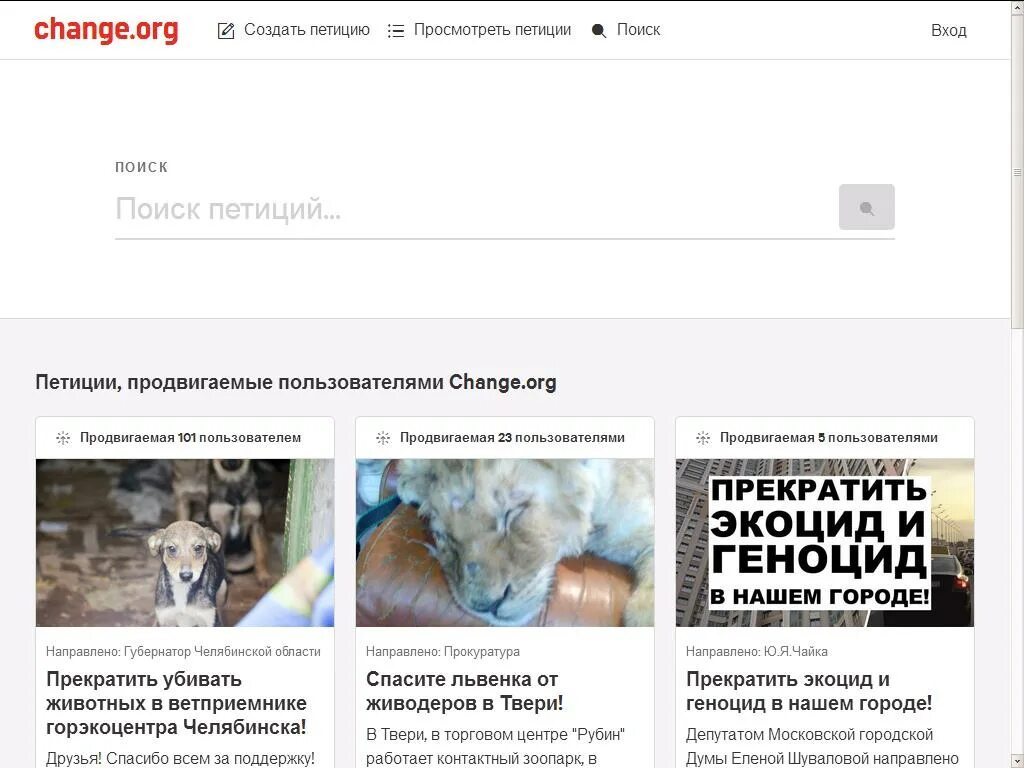Click the pencil icon beside Создать петицию

coord(226,31)
